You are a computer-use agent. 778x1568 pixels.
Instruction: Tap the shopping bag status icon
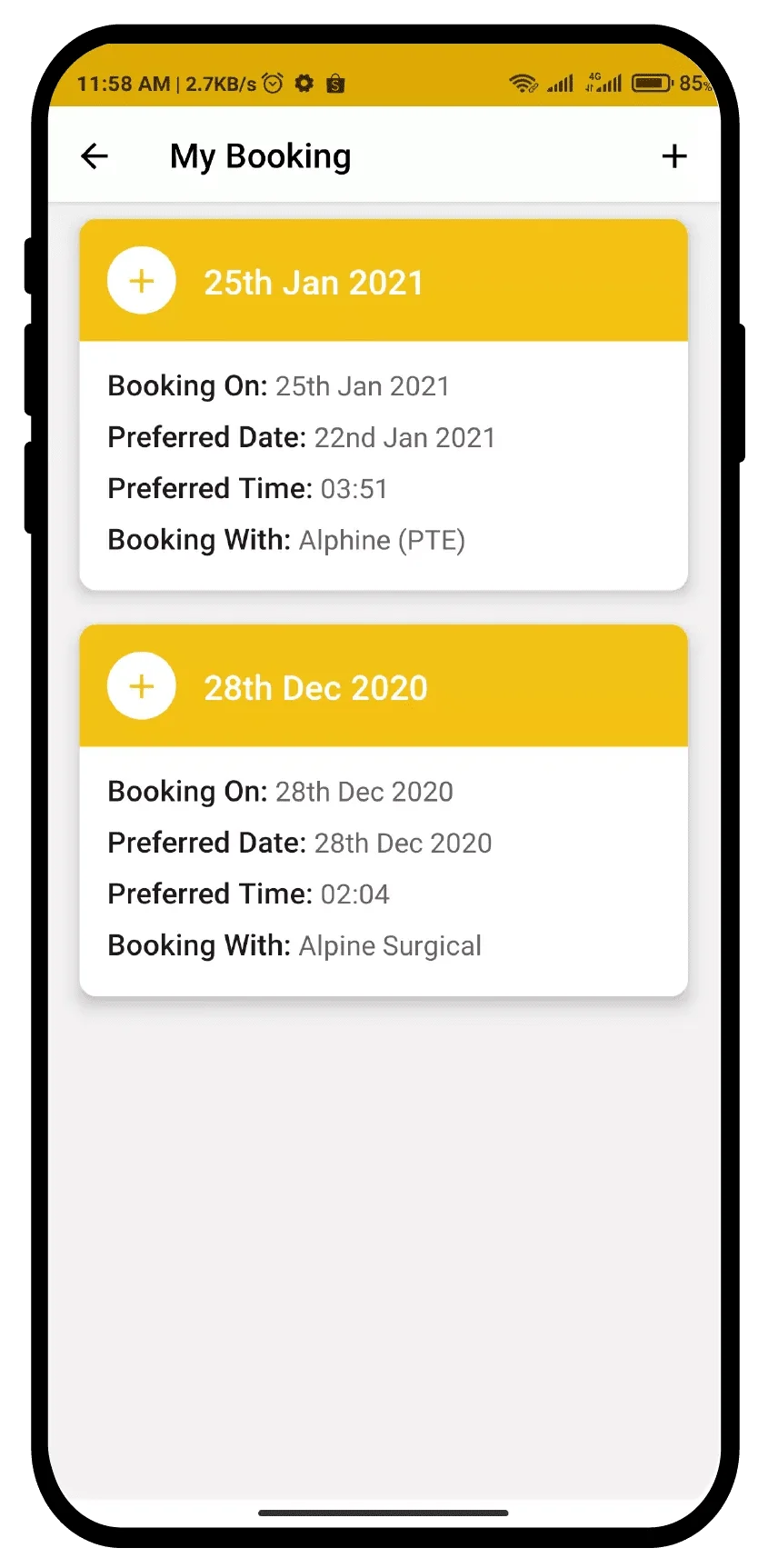click(335, 85)
